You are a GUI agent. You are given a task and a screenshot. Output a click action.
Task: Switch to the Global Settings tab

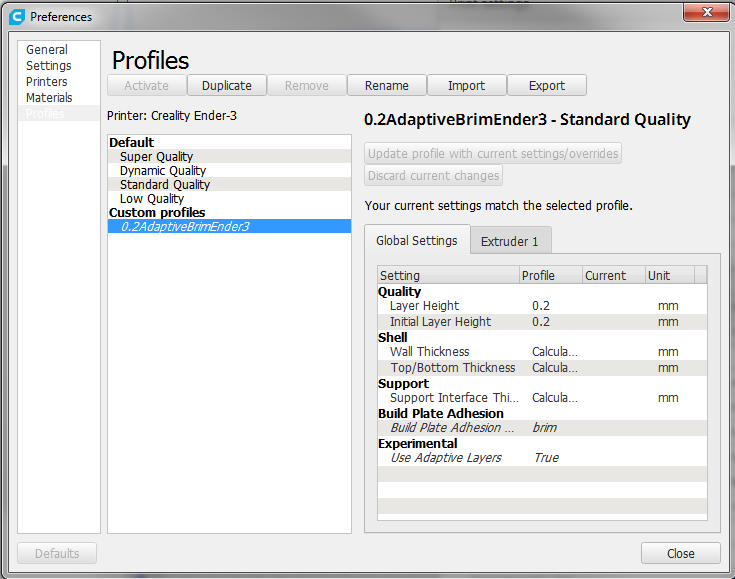(417, 241)
